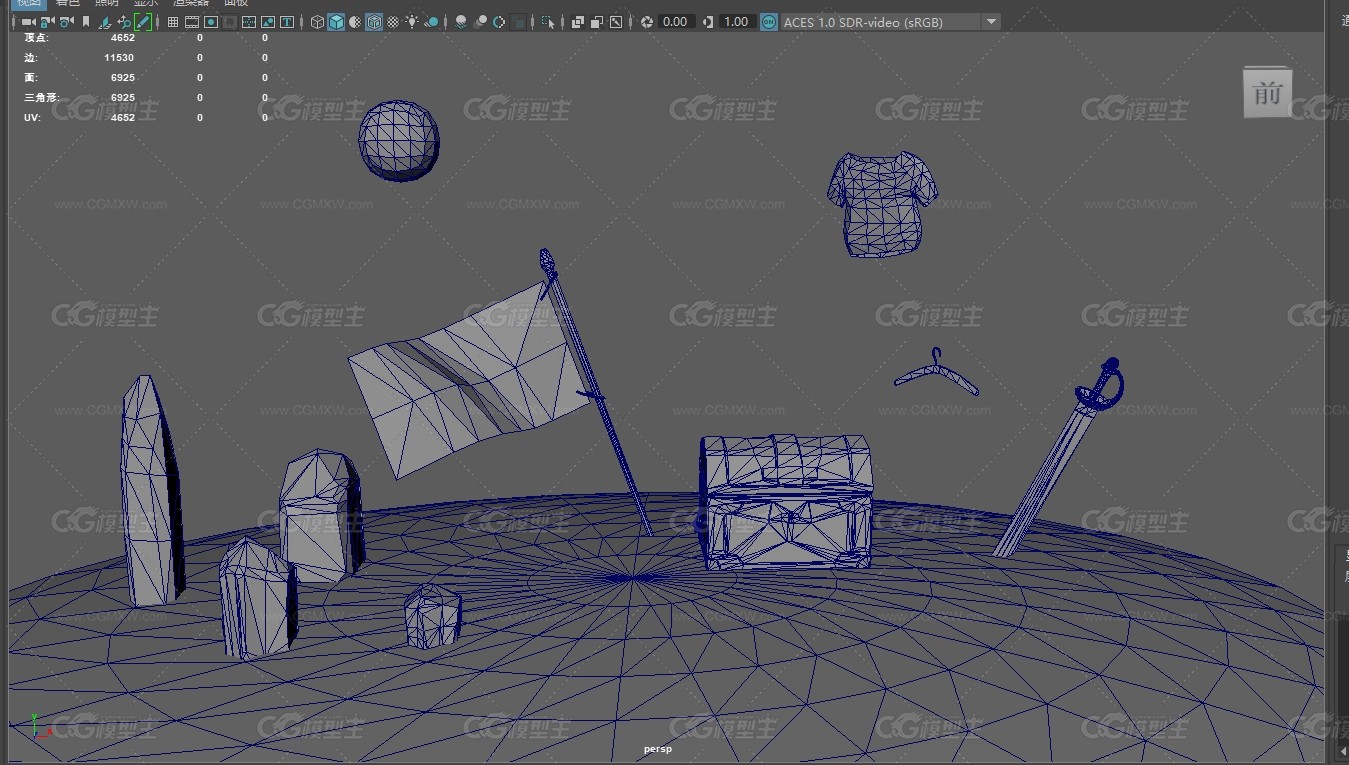Select the sphere mesh in viewport

click(x=399, y=141)
